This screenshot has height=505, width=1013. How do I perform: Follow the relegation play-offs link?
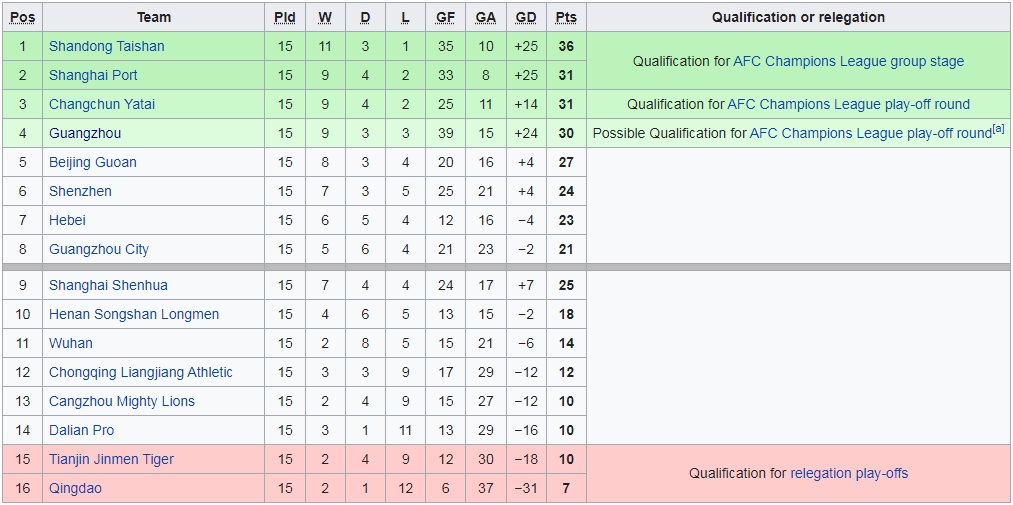(849, 473)
